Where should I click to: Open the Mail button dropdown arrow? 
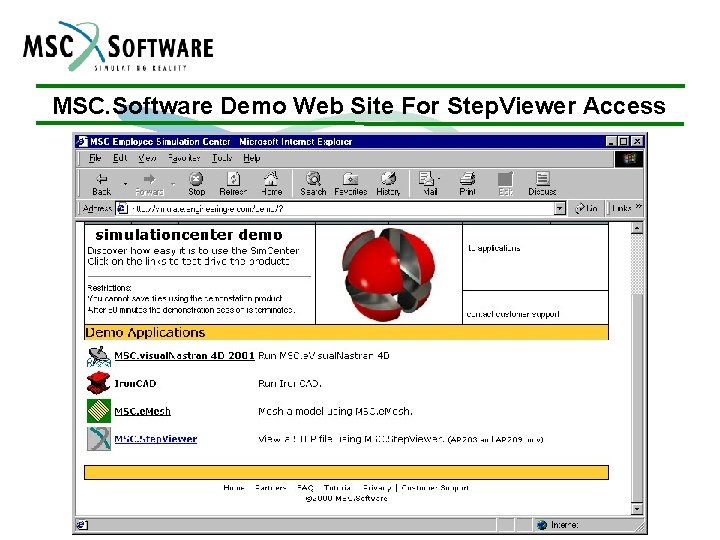point(439,178)
